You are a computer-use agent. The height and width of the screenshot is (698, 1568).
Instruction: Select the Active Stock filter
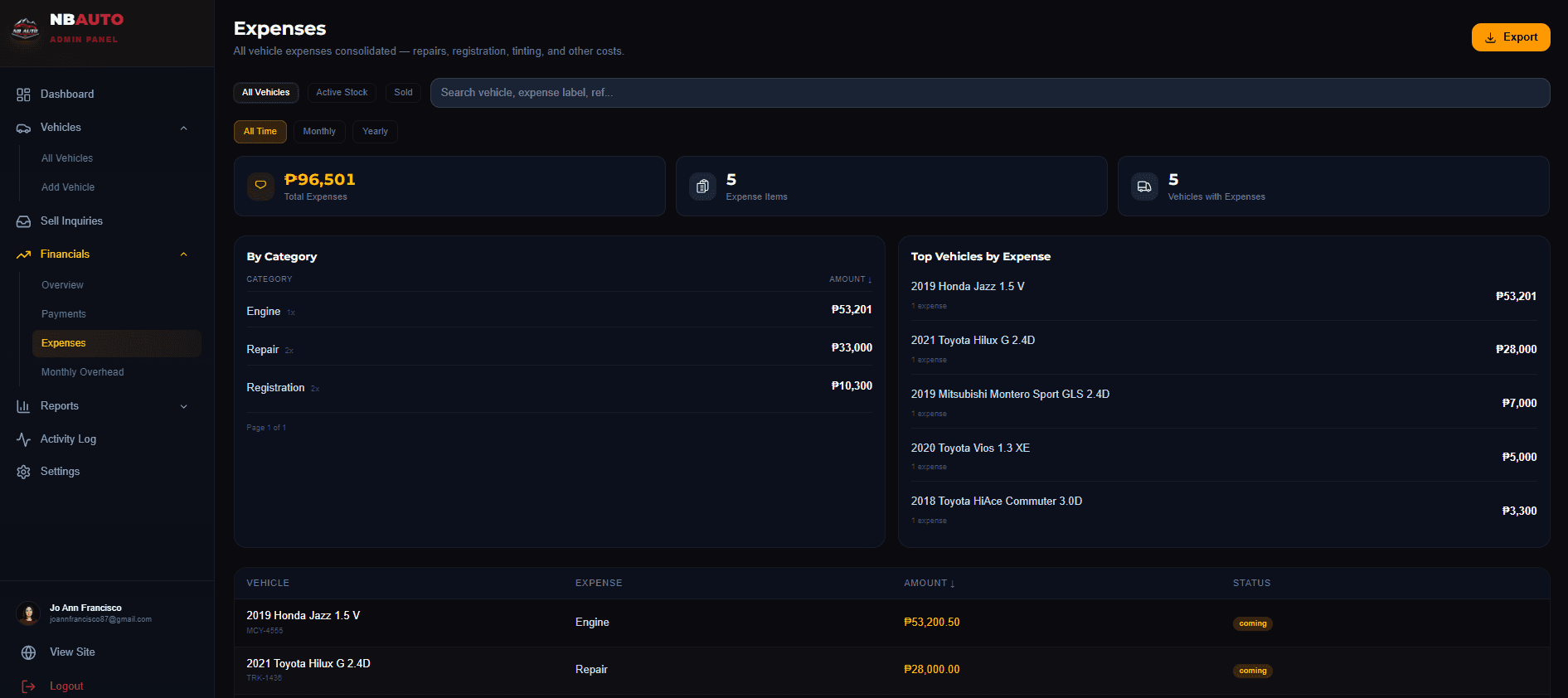click(342, 93)
